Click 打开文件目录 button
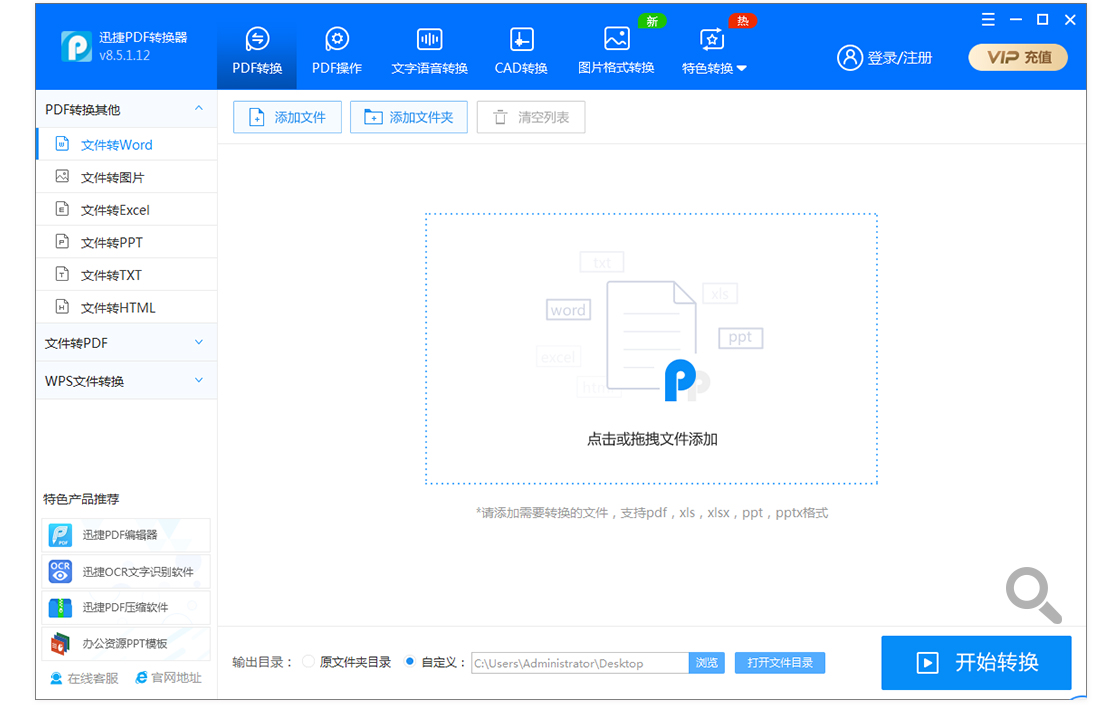The image size is (1120, 714). tap(780, 663)
